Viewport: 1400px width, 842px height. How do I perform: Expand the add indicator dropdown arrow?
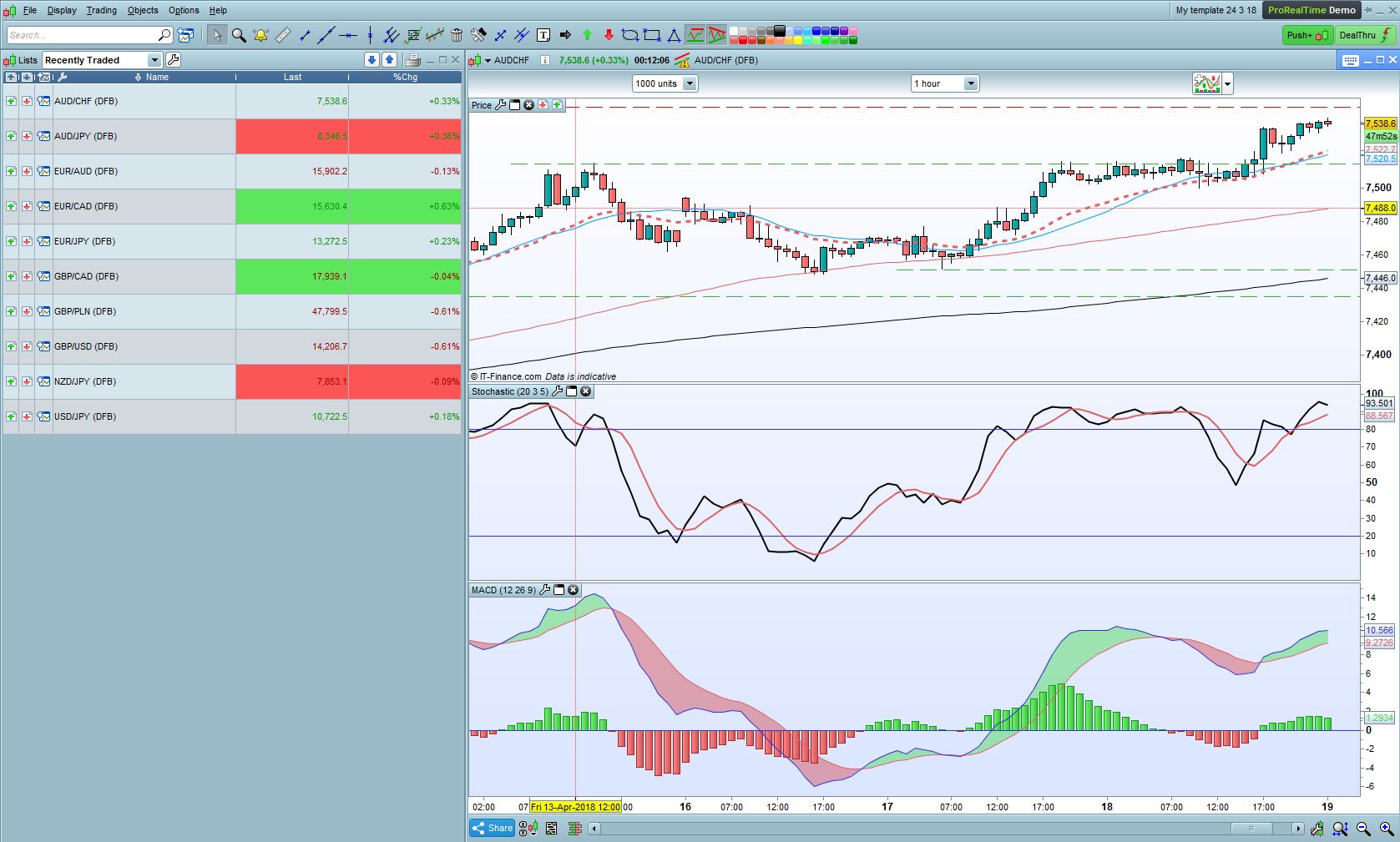coord(1227,83)
